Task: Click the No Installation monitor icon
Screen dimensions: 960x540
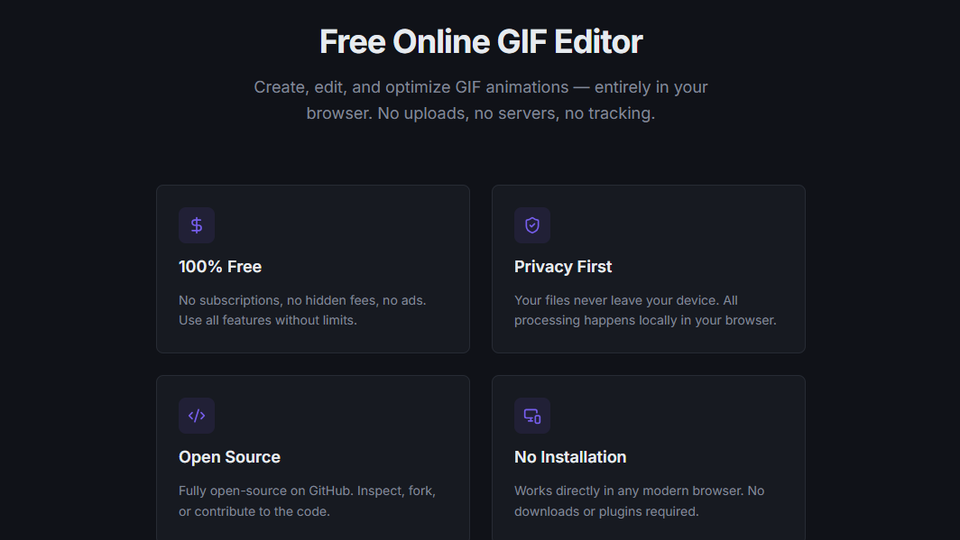Action: point(532,416)
